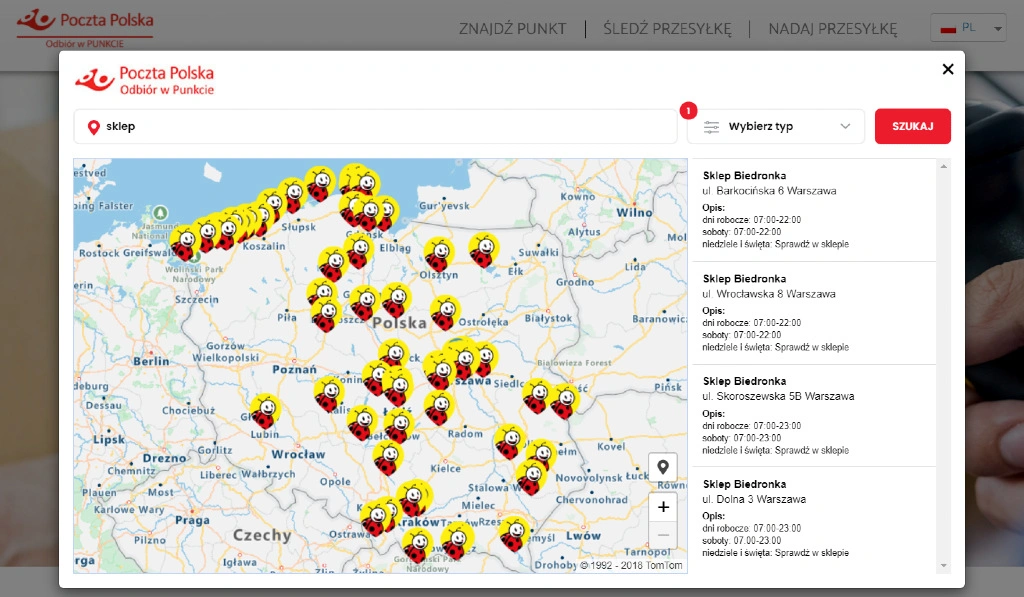This screenshot has width=1024, height=597.
Task: Close the pickup point dialog
Action: (948, 69)
